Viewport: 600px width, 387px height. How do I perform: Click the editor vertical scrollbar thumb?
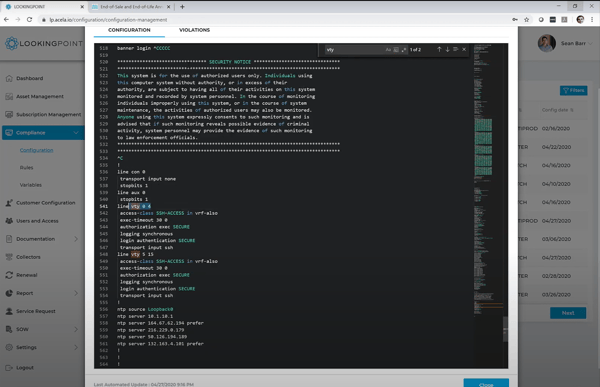click(505, 329)
